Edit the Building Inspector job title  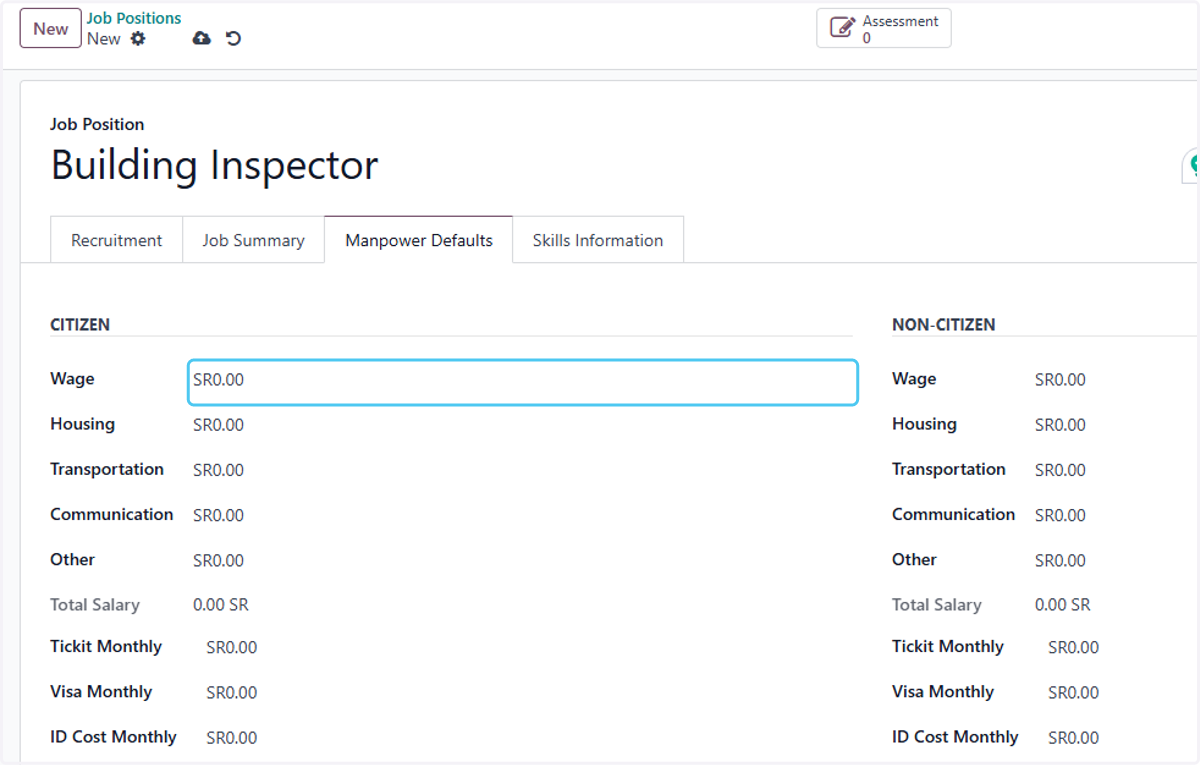[x=215, y=165]
